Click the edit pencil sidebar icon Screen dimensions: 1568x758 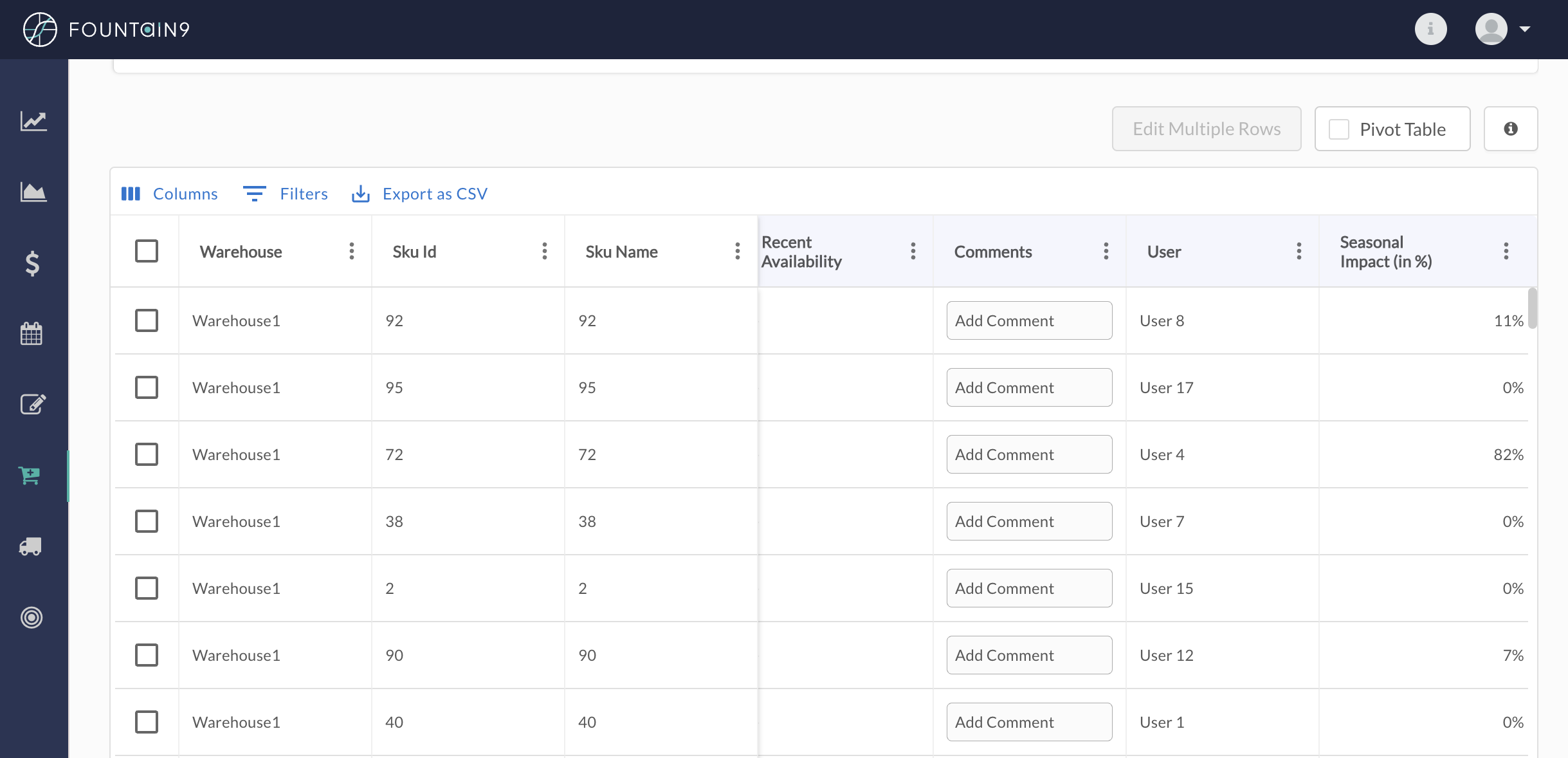point(32,404)
